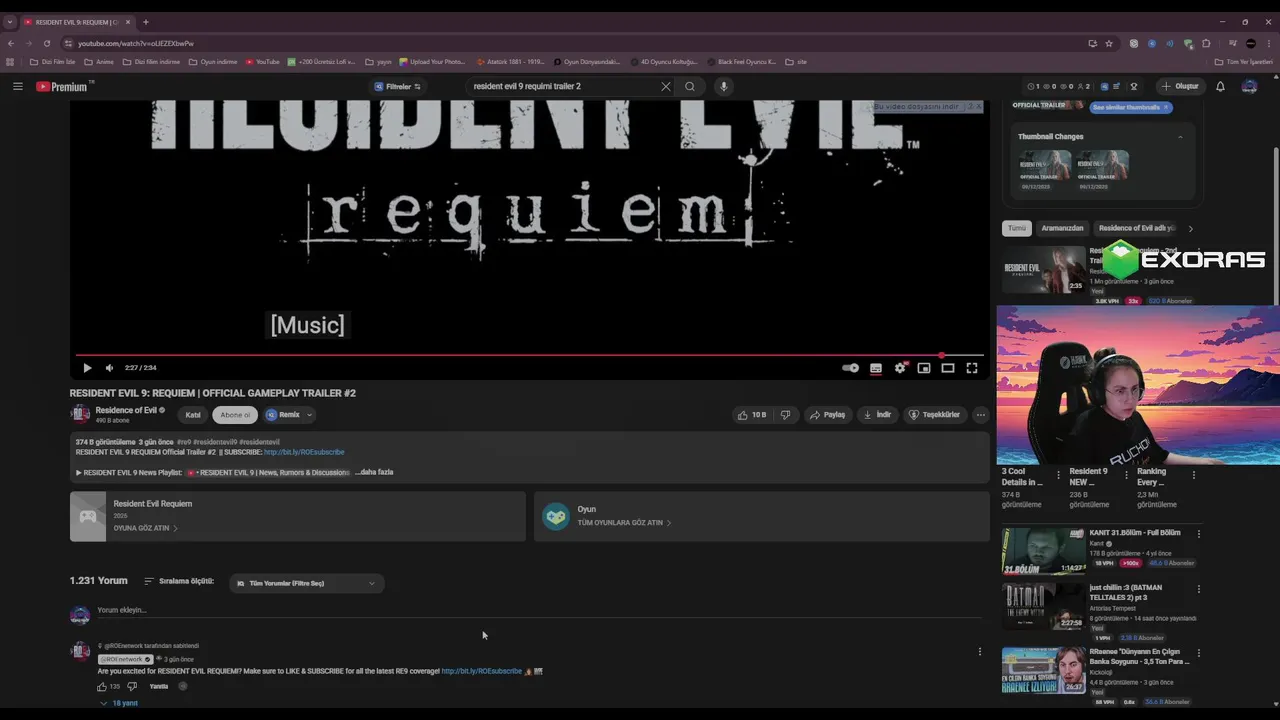
Task: Bookmark page with star icon
Action: pos(1109,43)
